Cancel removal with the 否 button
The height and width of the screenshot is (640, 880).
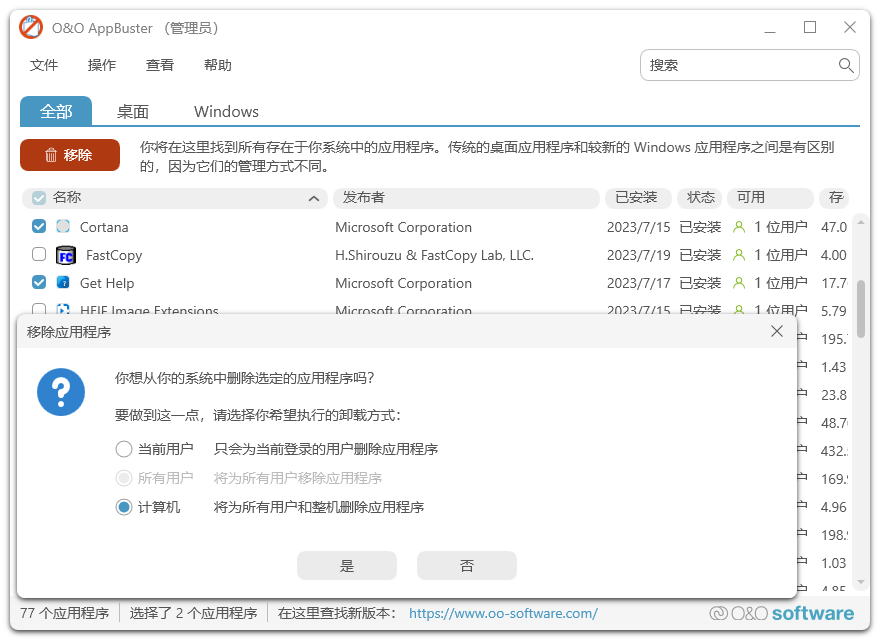coord(466,565)
